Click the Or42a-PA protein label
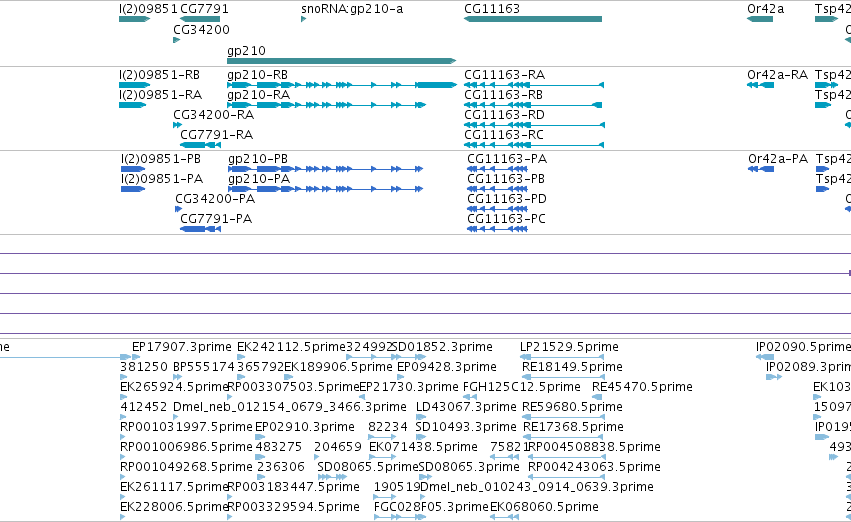Viewport: 851px width, 522px height. (x=778, y=159)
